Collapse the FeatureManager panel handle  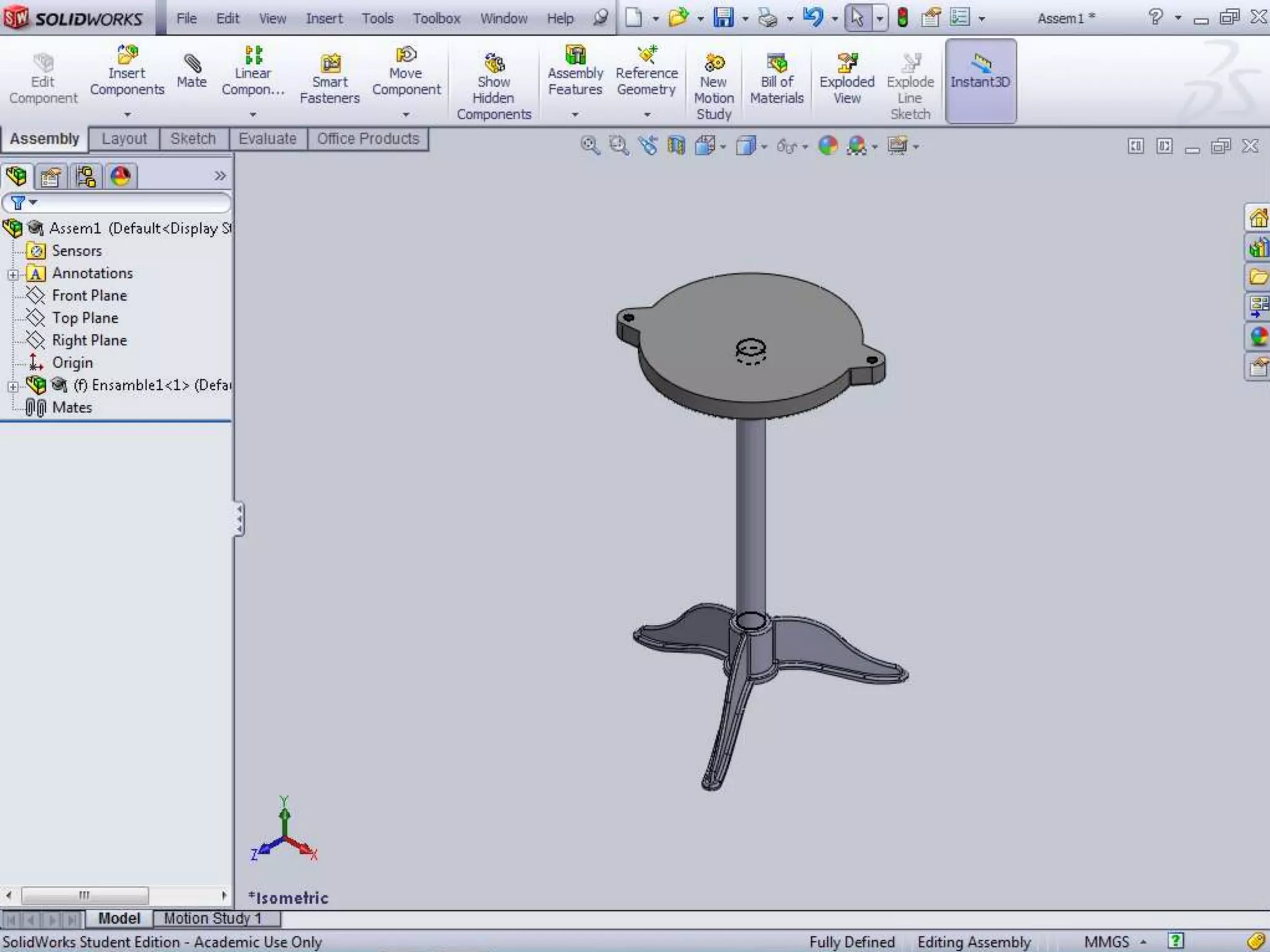tap(239, 518)
